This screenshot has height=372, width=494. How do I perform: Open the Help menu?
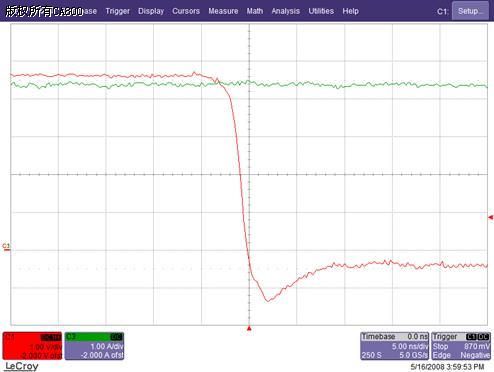[x=350, y=11]
